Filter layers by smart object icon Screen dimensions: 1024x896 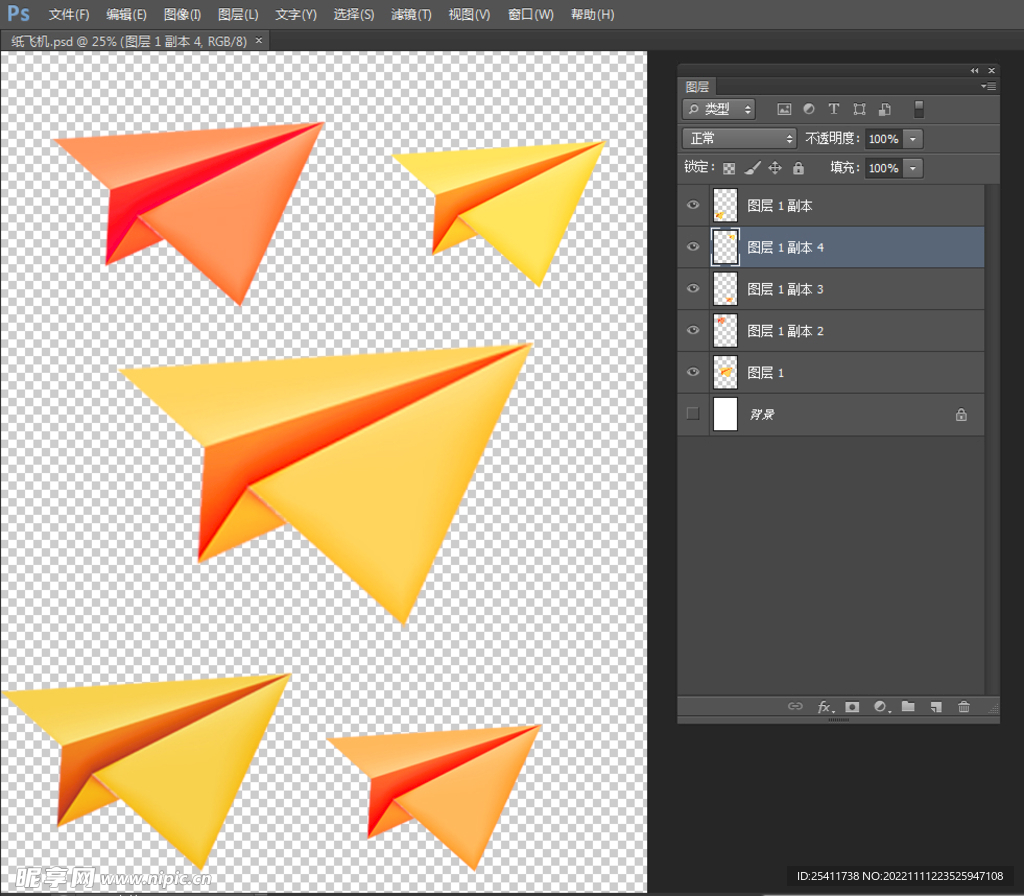[885, 109]
